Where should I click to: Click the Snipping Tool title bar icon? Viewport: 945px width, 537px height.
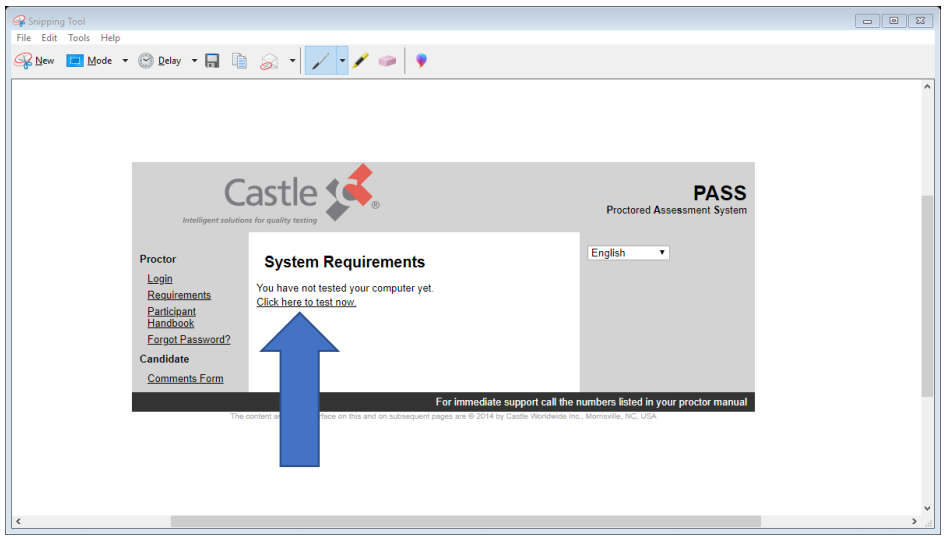click(19, 21)
